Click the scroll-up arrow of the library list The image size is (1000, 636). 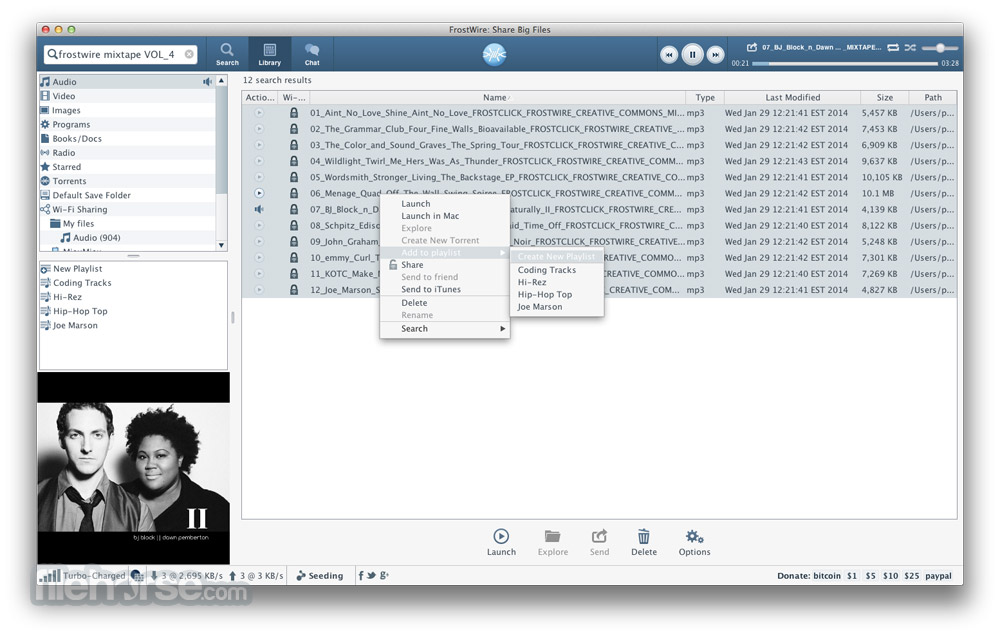[221, 81]
